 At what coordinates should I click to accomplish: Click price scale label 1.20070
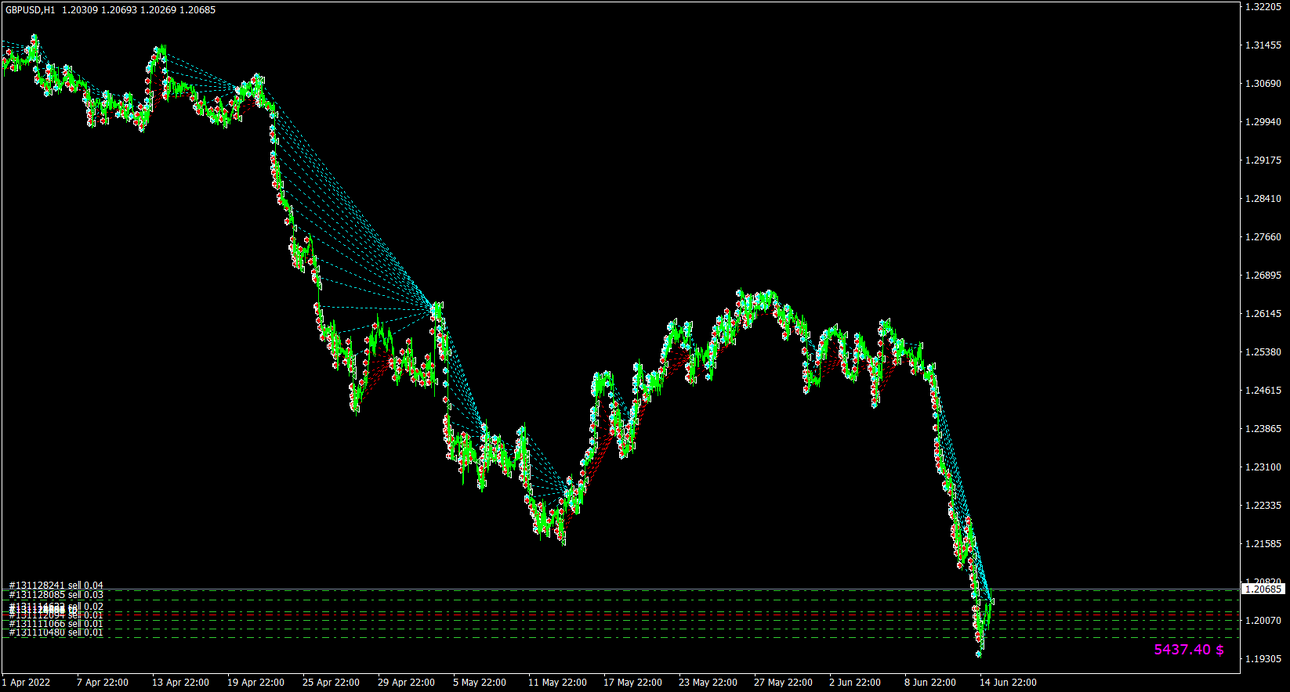click(1262, 621)
